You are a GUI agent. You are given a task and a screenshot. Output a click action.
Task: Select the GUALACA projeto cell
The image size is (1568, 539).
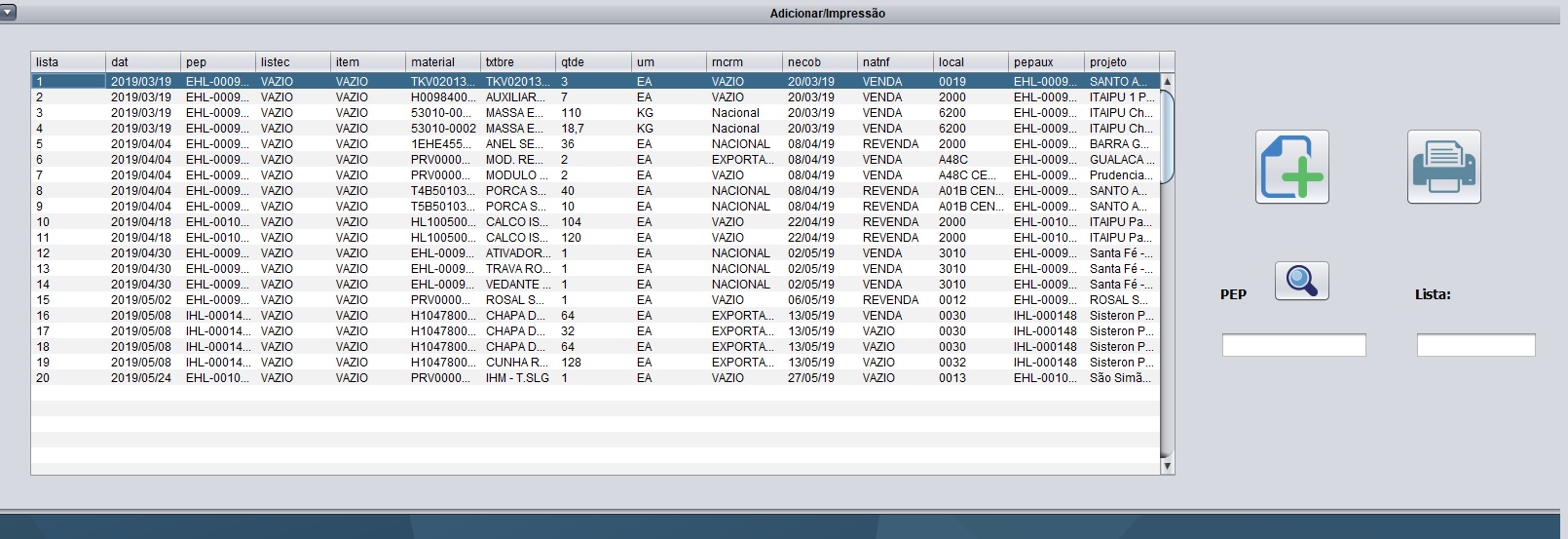1122,160
